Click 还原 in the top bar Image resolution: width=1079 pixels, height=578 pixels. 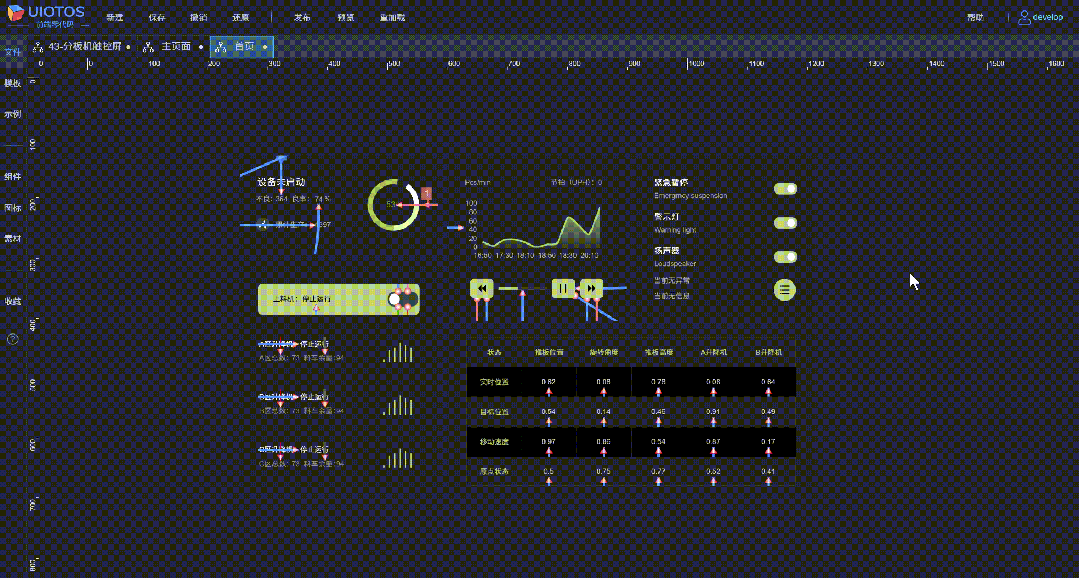(x=241, y=17)
